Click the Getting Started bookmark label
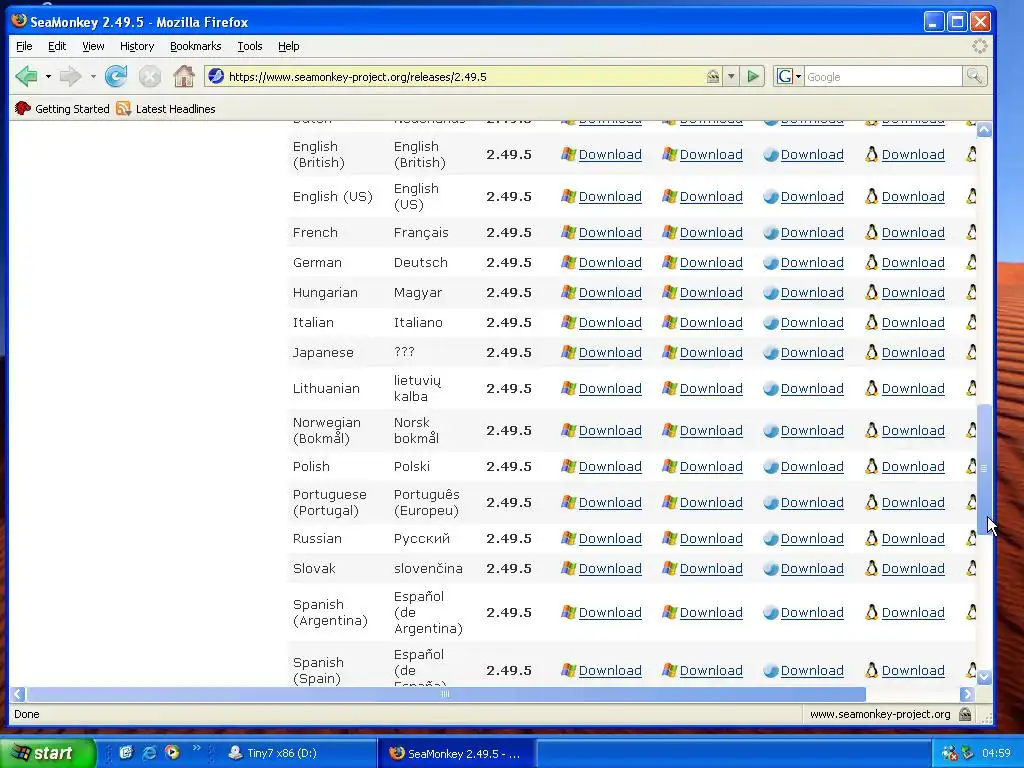This screenshot has height=768, width=1024. click(72, 108)
